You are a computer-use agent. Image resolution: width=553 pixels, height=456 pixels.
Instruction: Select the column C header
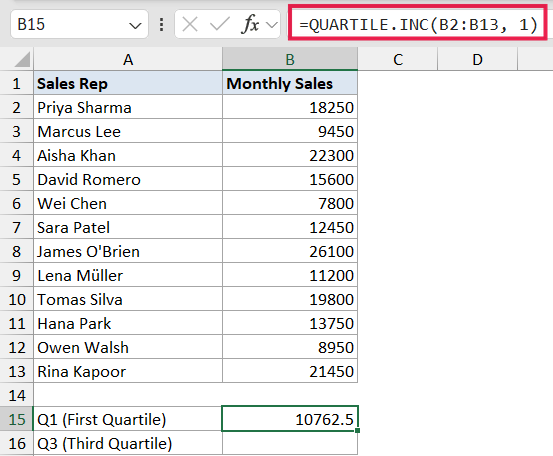397,59
